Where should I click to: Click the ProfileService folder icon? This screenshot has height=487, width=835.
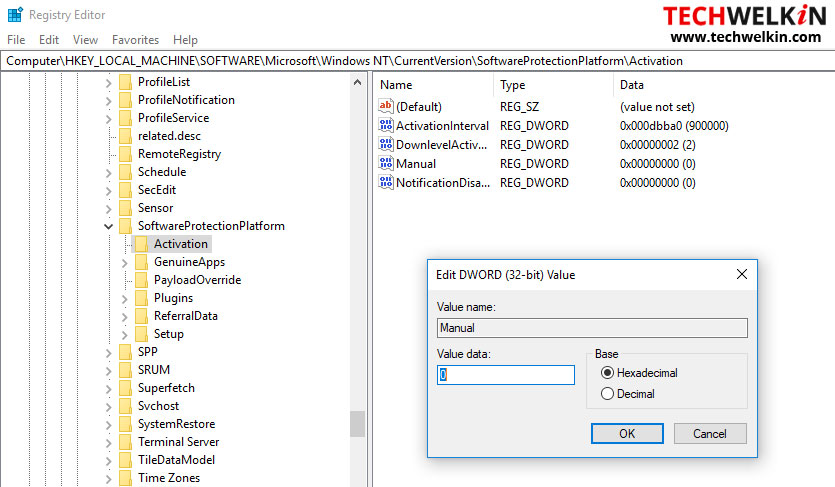[125, 118]
